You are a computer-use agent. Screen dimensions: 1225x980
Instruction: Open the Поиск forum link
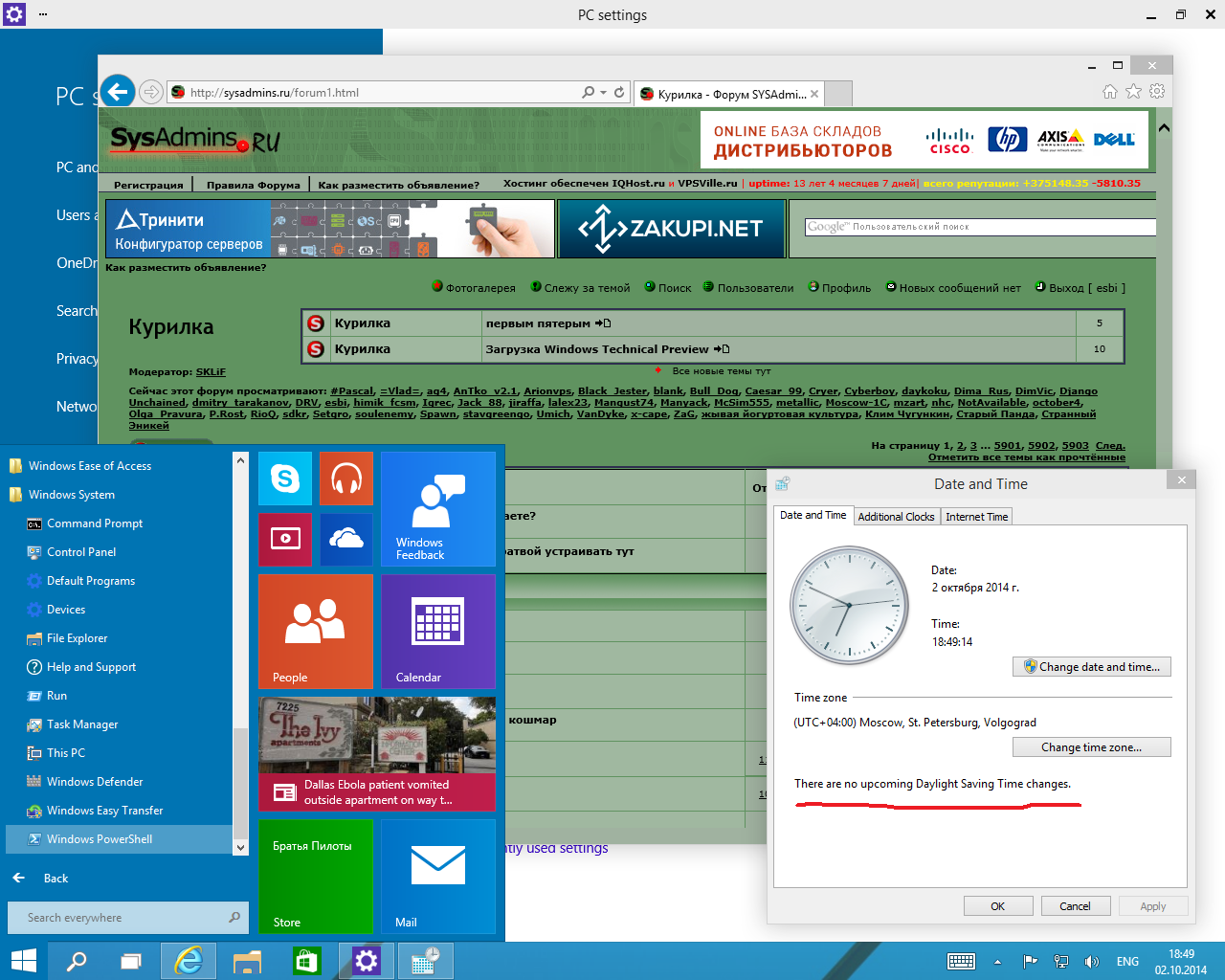coord(675,288)
